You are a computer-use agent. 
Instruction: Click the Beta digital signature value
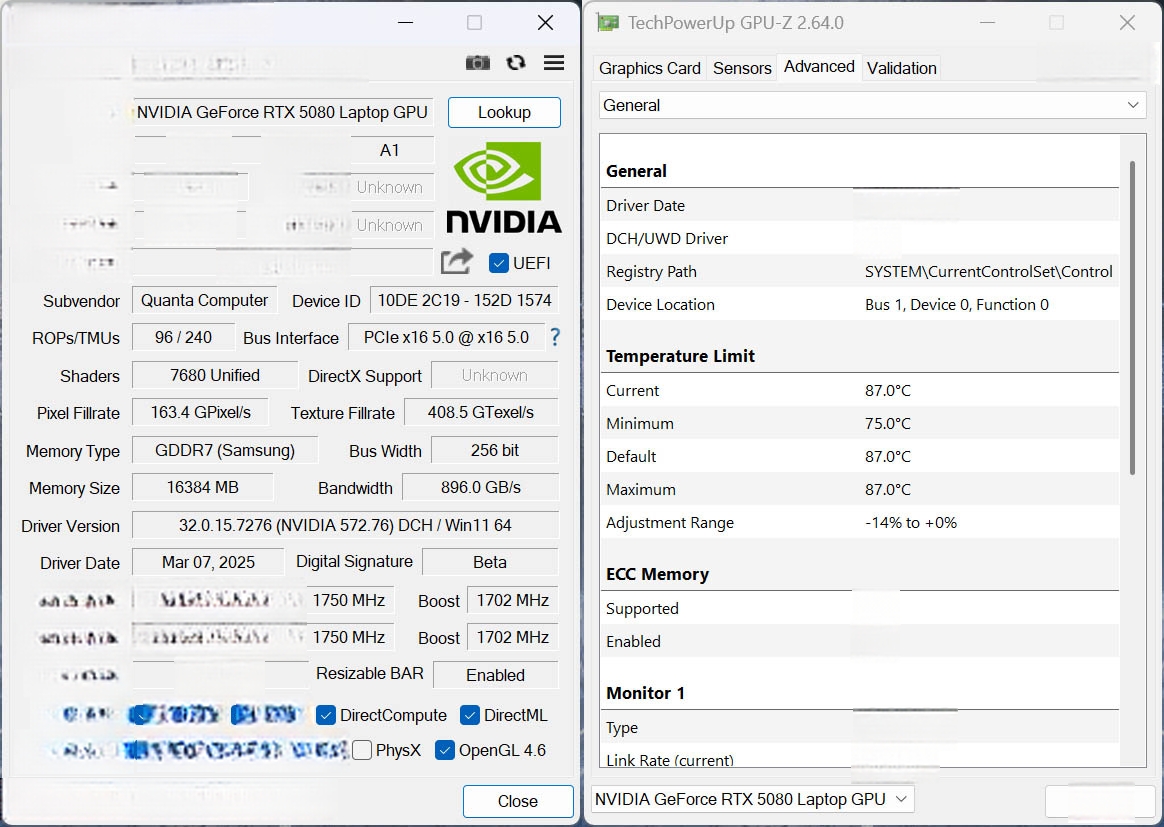click(x=490, y=562)
